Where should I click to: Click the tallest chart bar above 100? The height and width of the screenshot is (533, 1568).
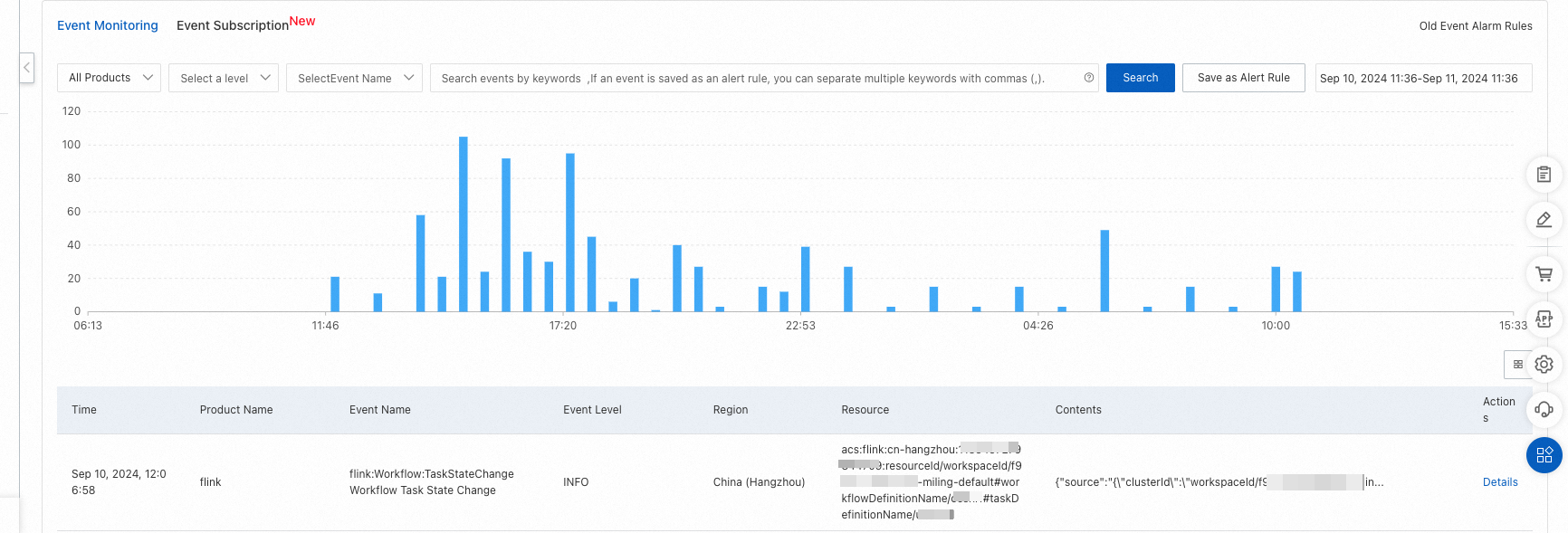tap(464, 224)
